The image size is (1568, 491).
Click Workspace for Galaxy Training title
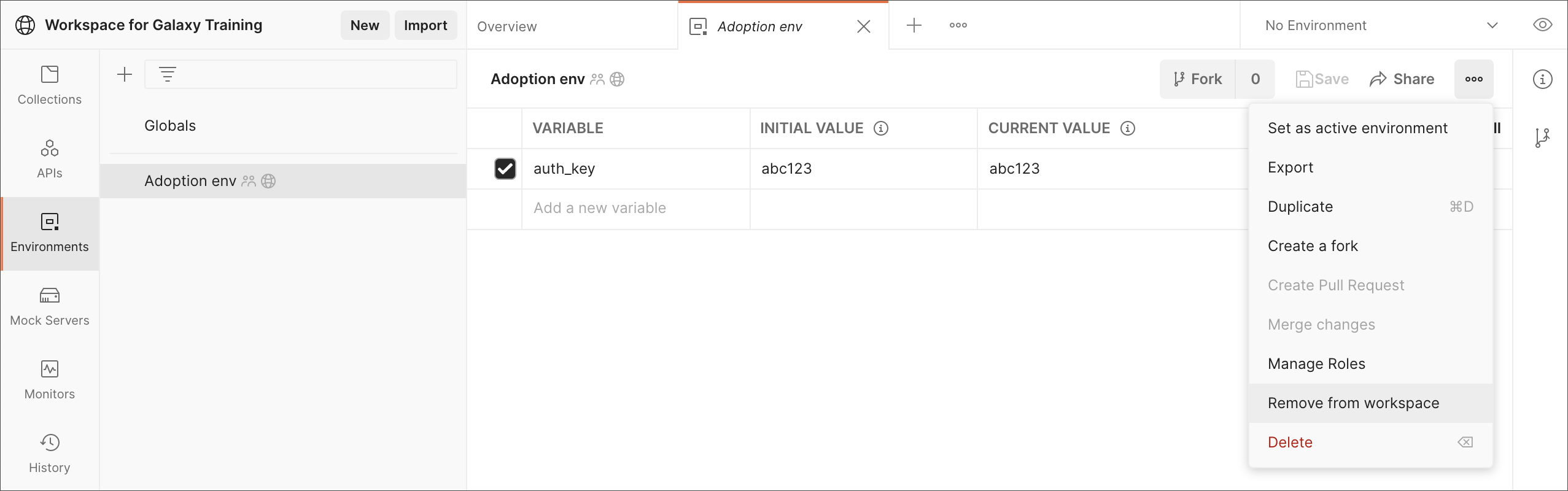(153, 25)
